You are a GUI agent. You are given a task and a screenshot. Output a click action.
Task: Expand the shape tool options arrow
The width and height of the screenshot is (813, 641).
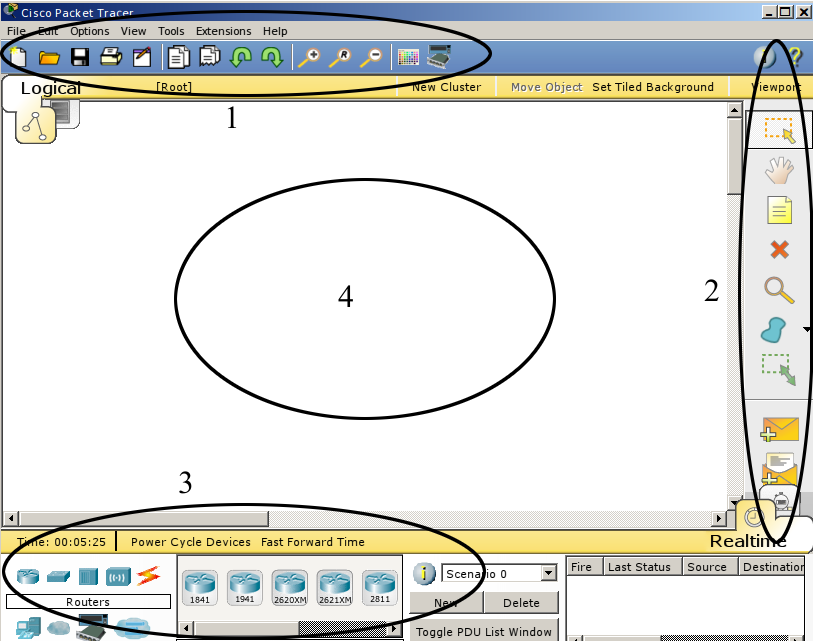(x=807, y=329)
